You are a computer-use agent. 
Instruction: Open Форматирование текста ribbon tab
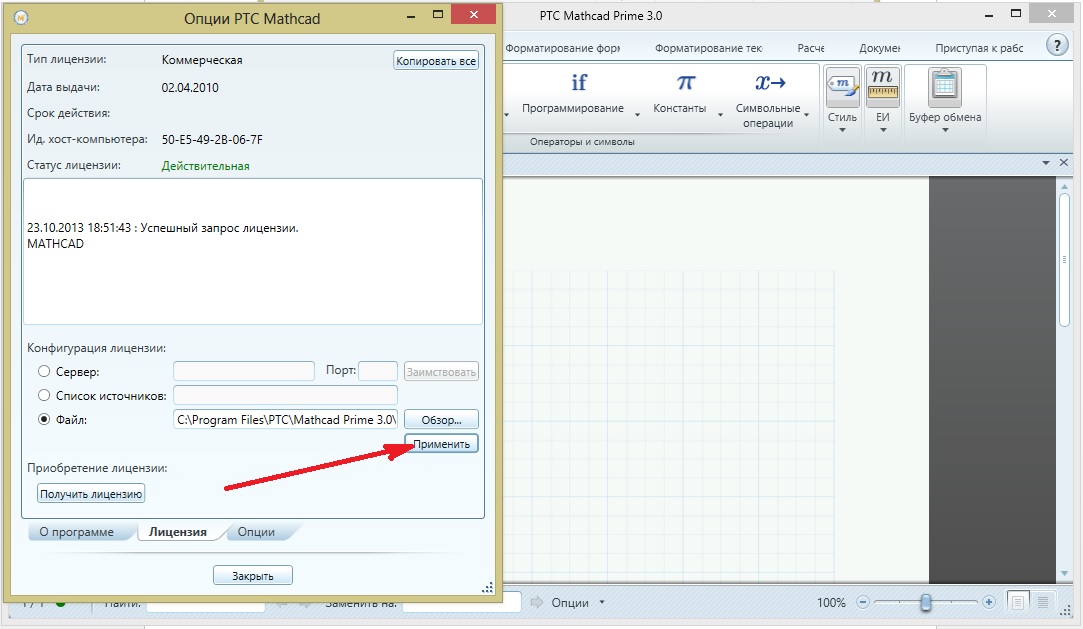709,48
